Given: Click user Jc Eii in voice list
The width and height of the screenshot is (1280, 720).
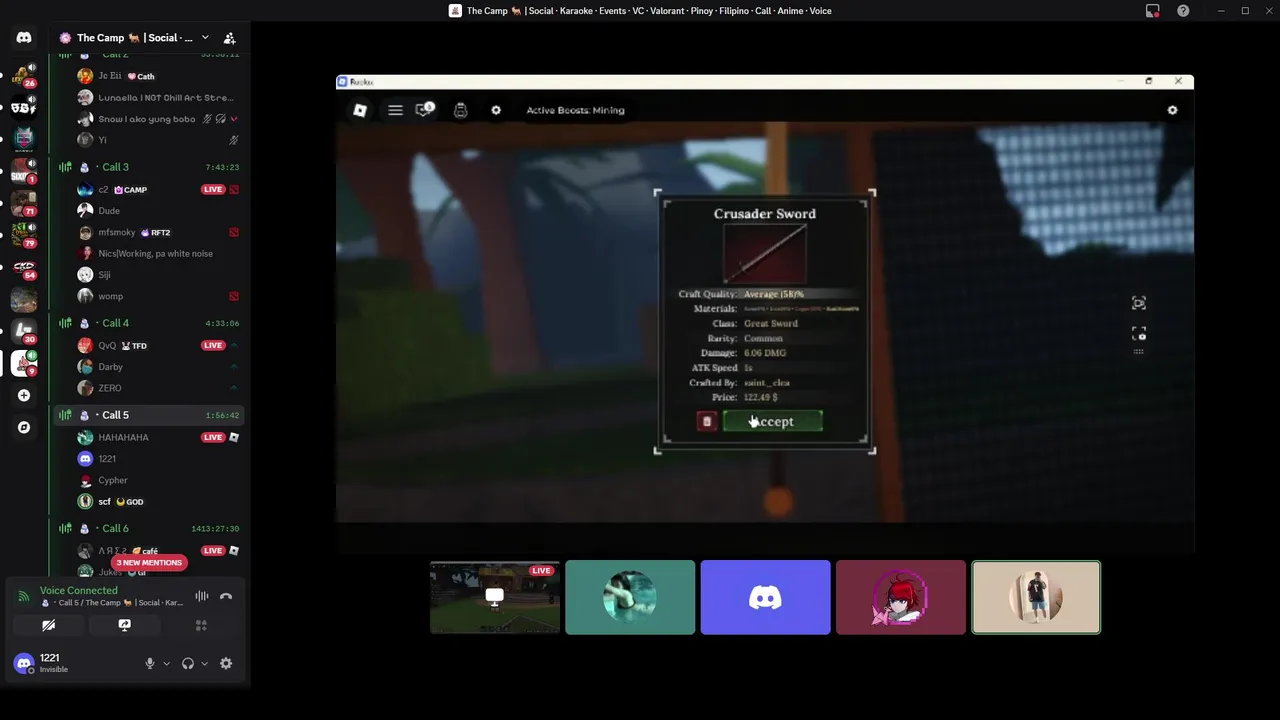Looking at the screenshot, I should click(158, 76).
